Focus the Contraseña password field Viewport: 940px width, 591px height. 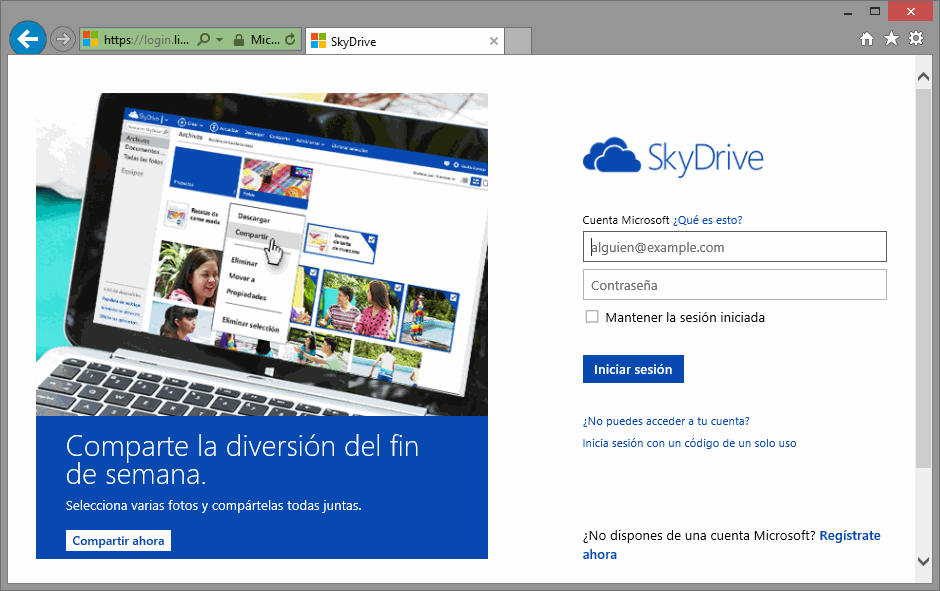point(734,285)
